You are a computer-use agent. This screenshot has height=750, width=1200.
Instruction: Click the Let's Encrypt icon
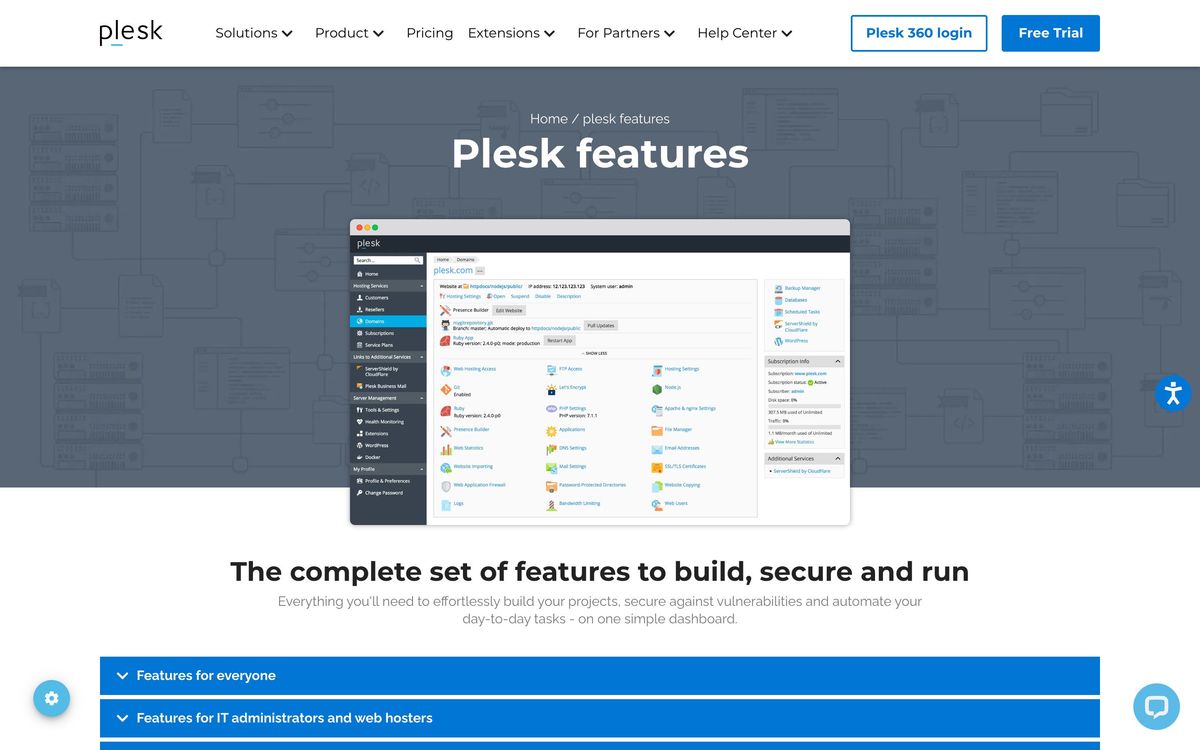tap(551, 389)
